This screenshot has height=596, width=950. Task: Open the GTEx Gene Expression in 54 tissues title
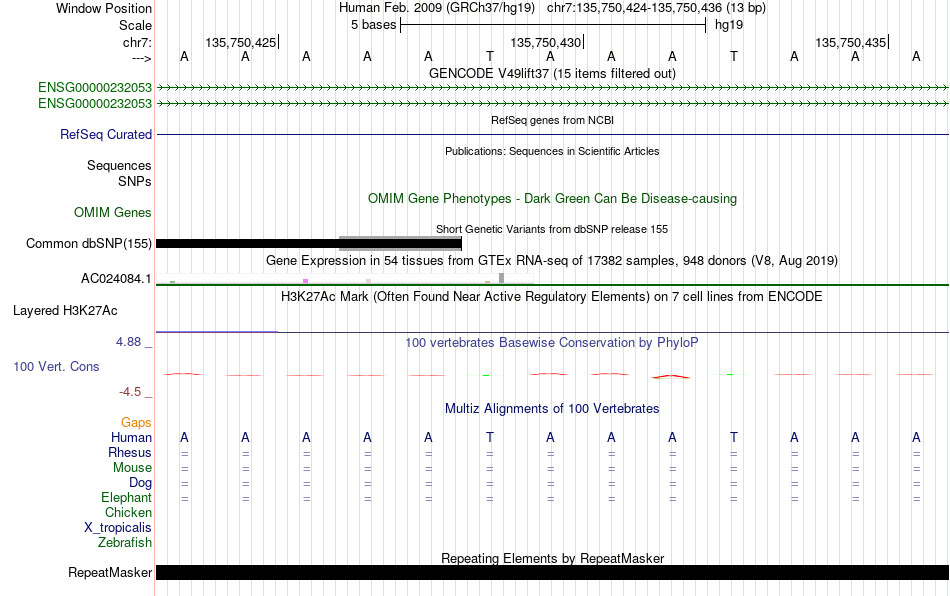[x=552, y=260]
